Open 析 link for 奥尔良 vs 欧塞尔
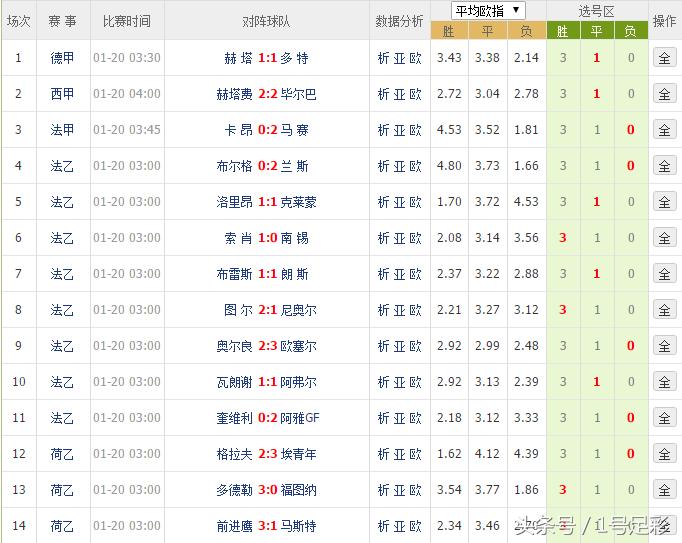The image size is (682, 543). click(383, 346)
